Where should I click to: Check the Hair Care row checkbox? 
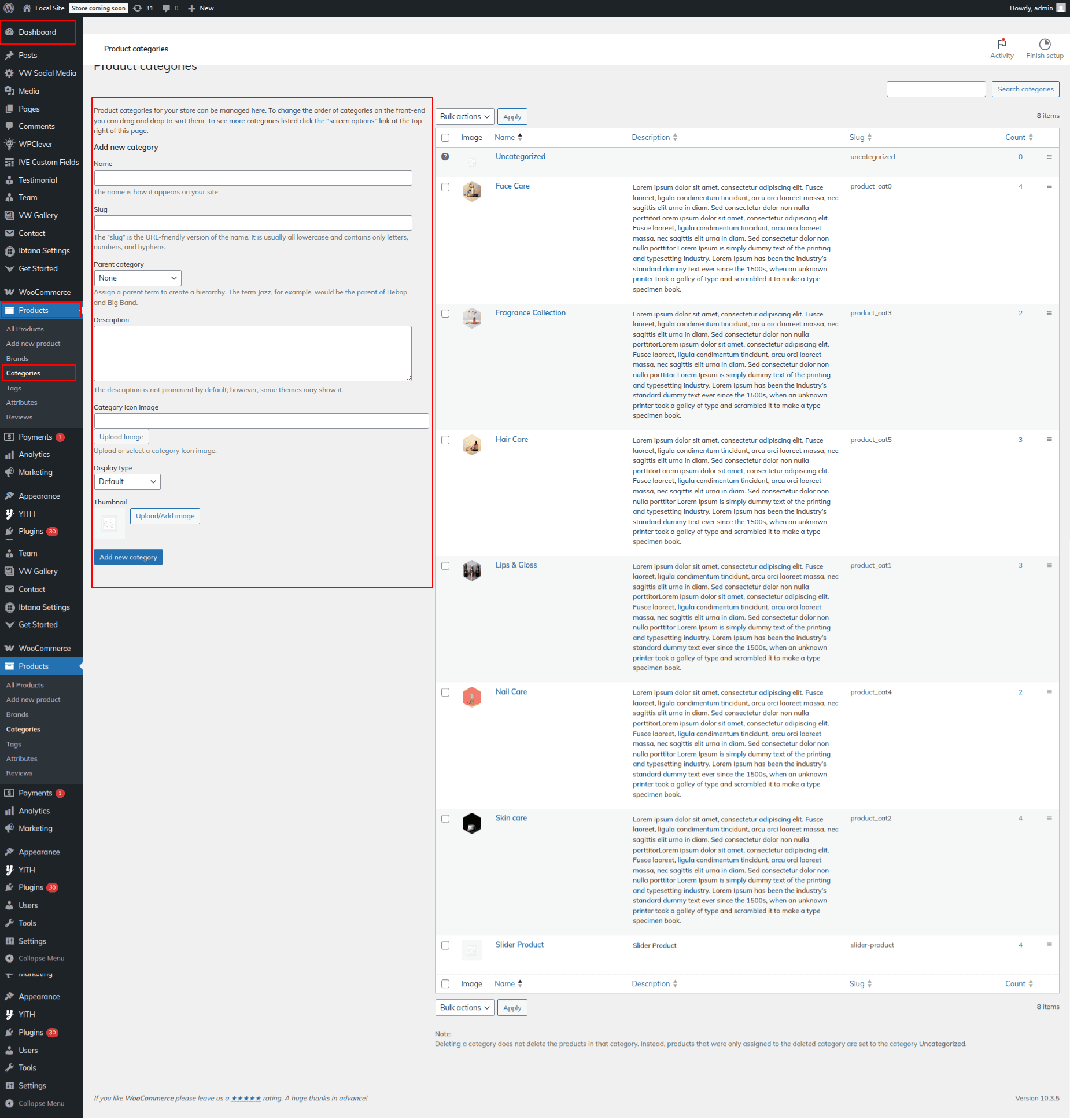(x=445, y=440)
